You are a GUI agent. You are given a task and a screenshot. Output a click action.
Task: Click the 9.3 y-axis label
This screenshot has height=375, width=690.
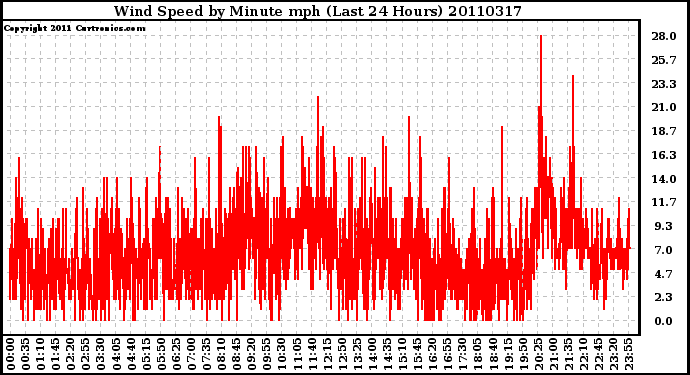[665, 226]
